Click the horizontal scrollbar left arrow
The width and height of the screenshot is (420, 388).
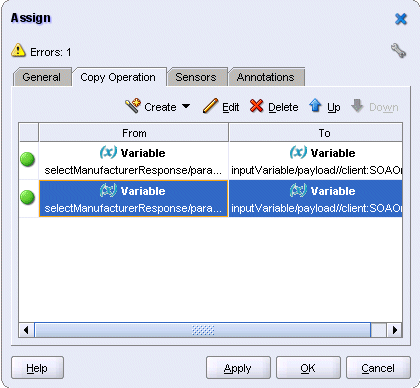[x=26, y=330]
